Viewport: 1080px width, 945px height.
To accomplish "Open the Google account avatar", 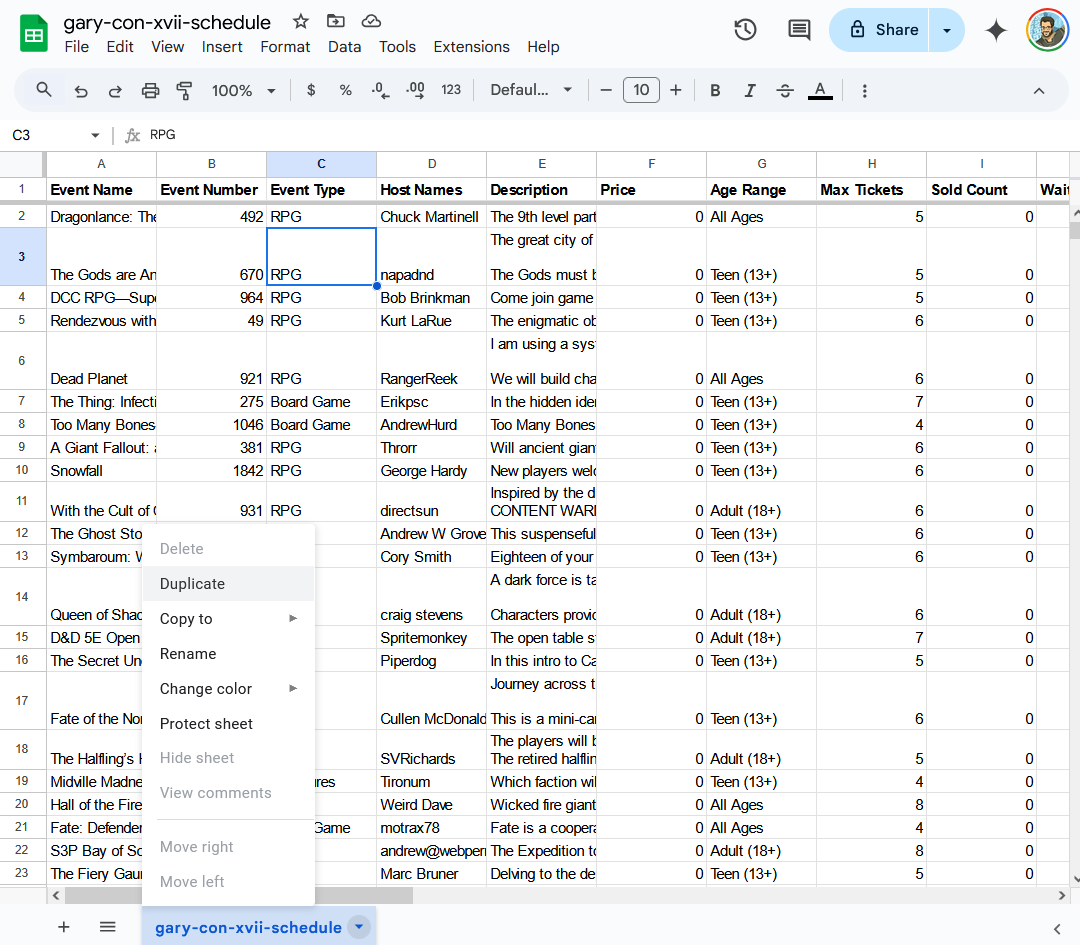I will pos(1047,30).
